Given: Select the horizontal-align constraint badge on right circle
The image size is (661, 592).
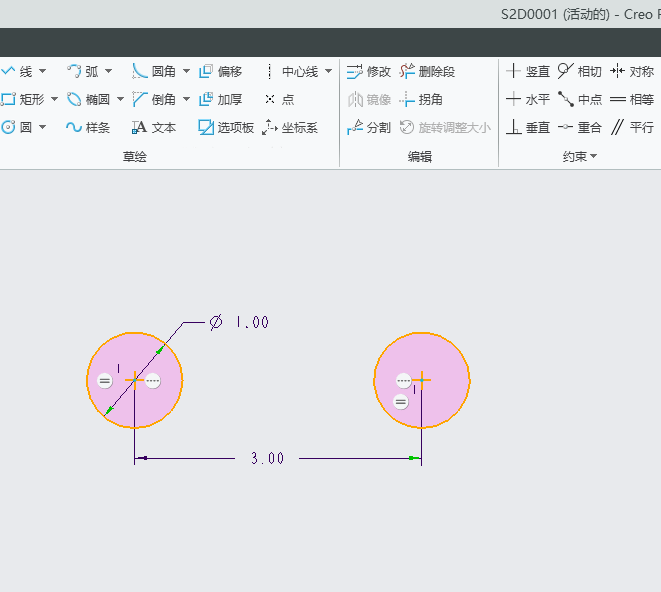Looking at the screenshot, I should [404, 381].
